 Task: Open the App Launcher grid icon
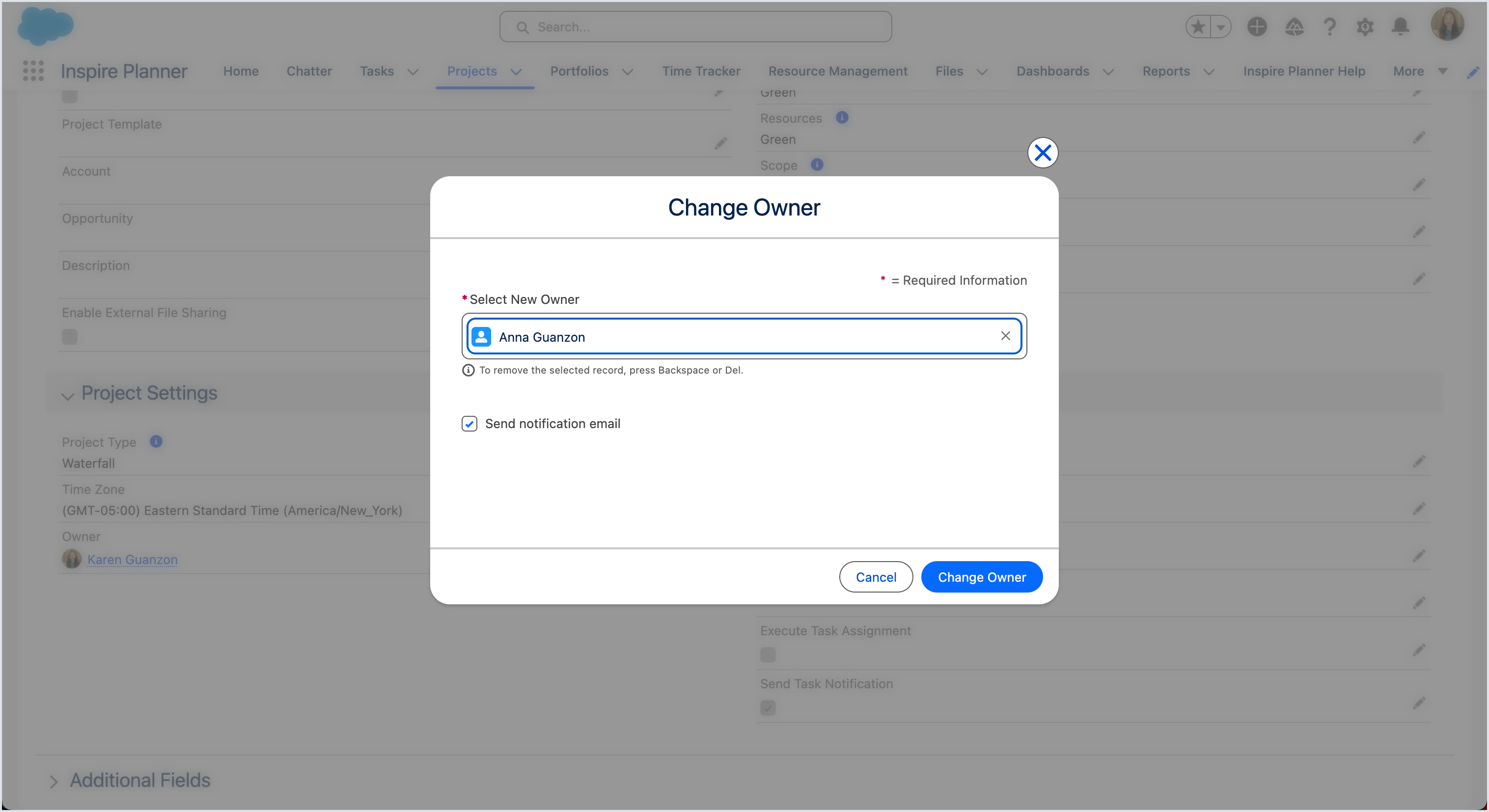(33, 71)
